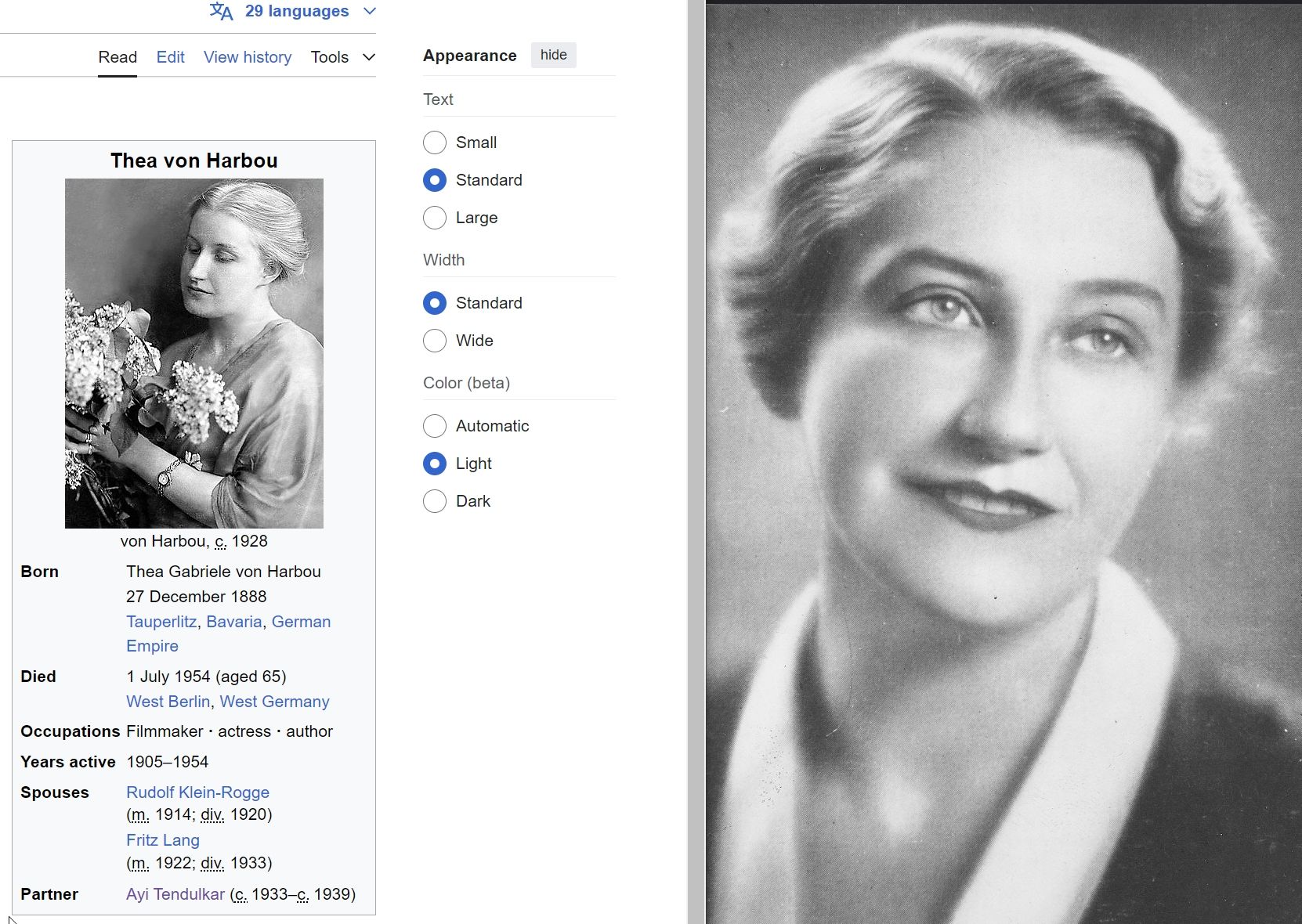Select Automatic color mode

pyautogui.click(x=435, y=426)
